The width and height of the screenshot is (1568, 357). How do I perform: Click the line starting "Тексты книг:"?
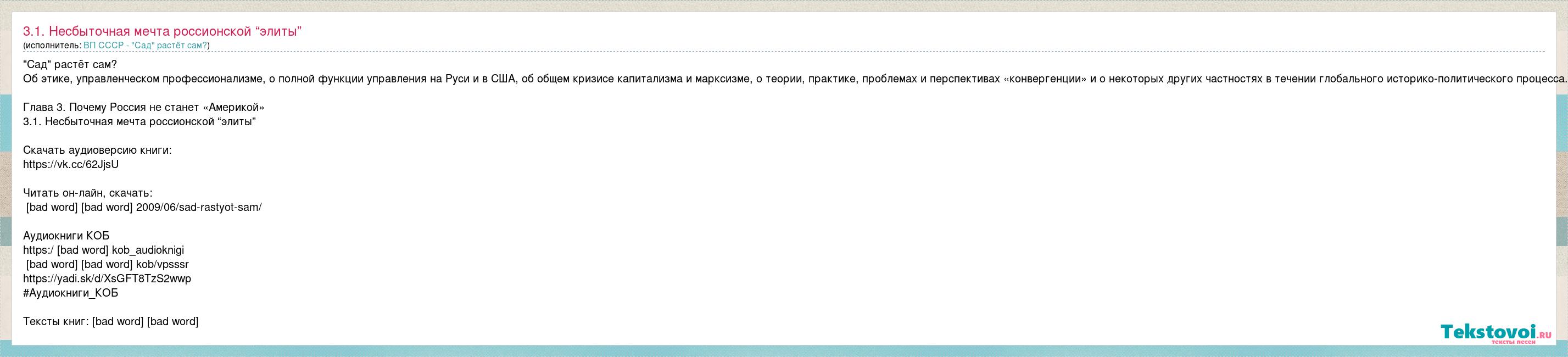pos(111,321)
